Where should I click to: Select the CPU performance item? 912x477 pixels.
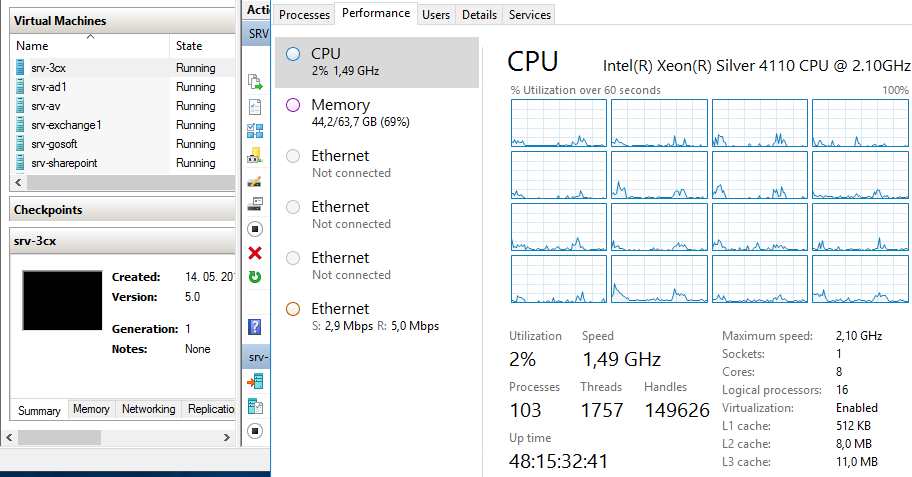(x=377, y=62)
